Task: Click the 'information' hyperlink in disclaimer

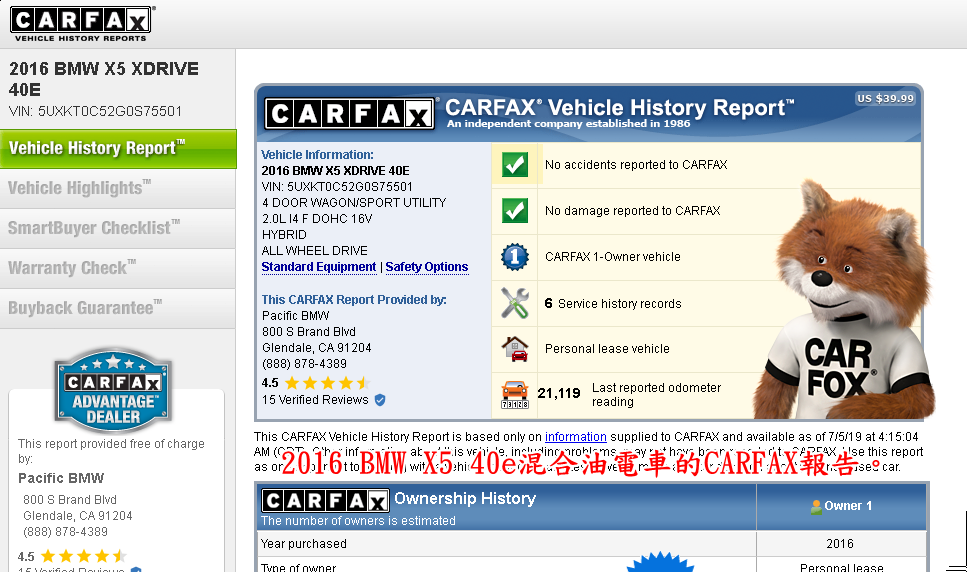Action: coord(576,436)
